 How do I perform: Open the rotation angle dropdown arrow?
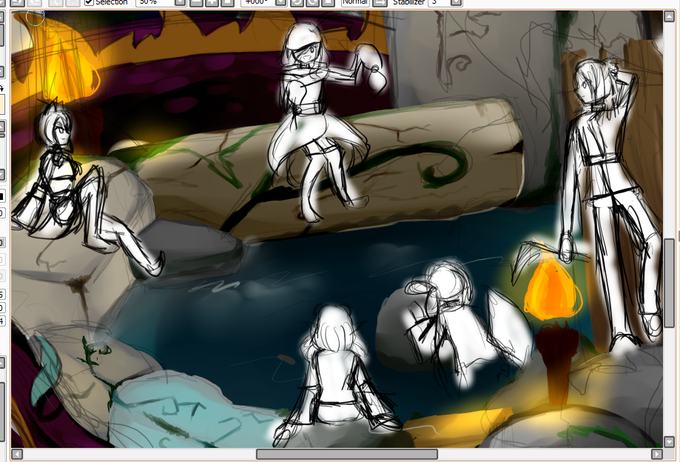(x=281, y=2)
